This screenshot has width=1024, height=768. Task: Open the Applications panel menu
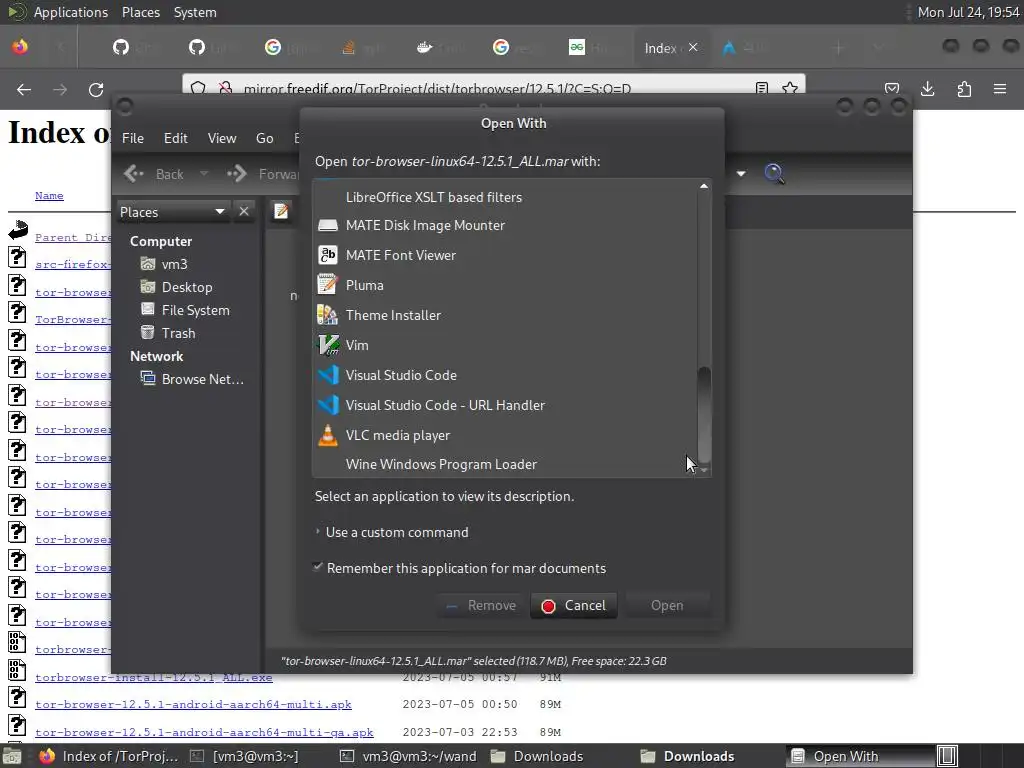pos(71,12)
